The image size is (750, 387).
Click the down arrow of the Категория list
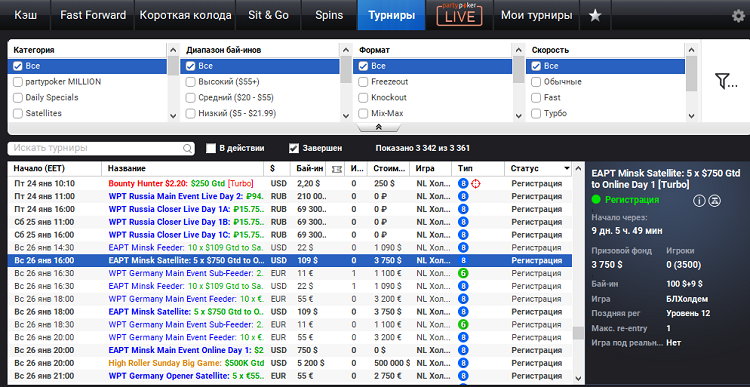[173, 115]
